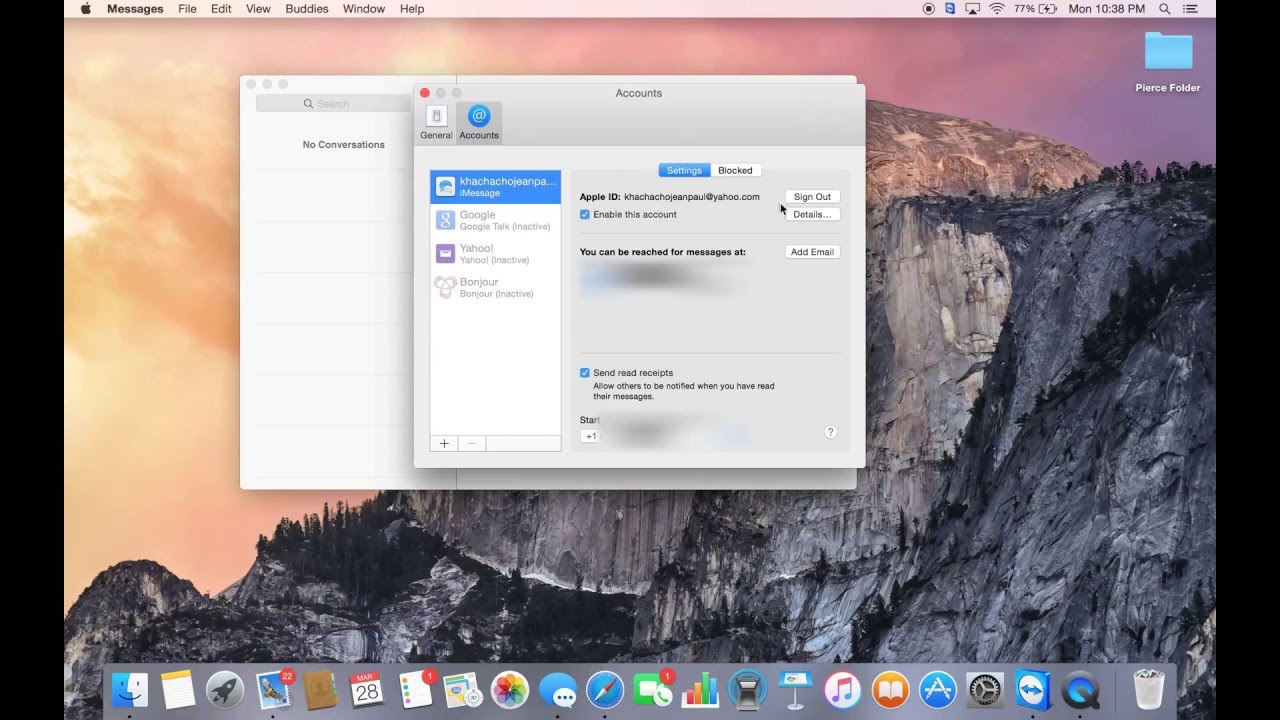1280x720 pixels.
Task: Open QuickTime Player in Dock
Action: point(1080,690)
